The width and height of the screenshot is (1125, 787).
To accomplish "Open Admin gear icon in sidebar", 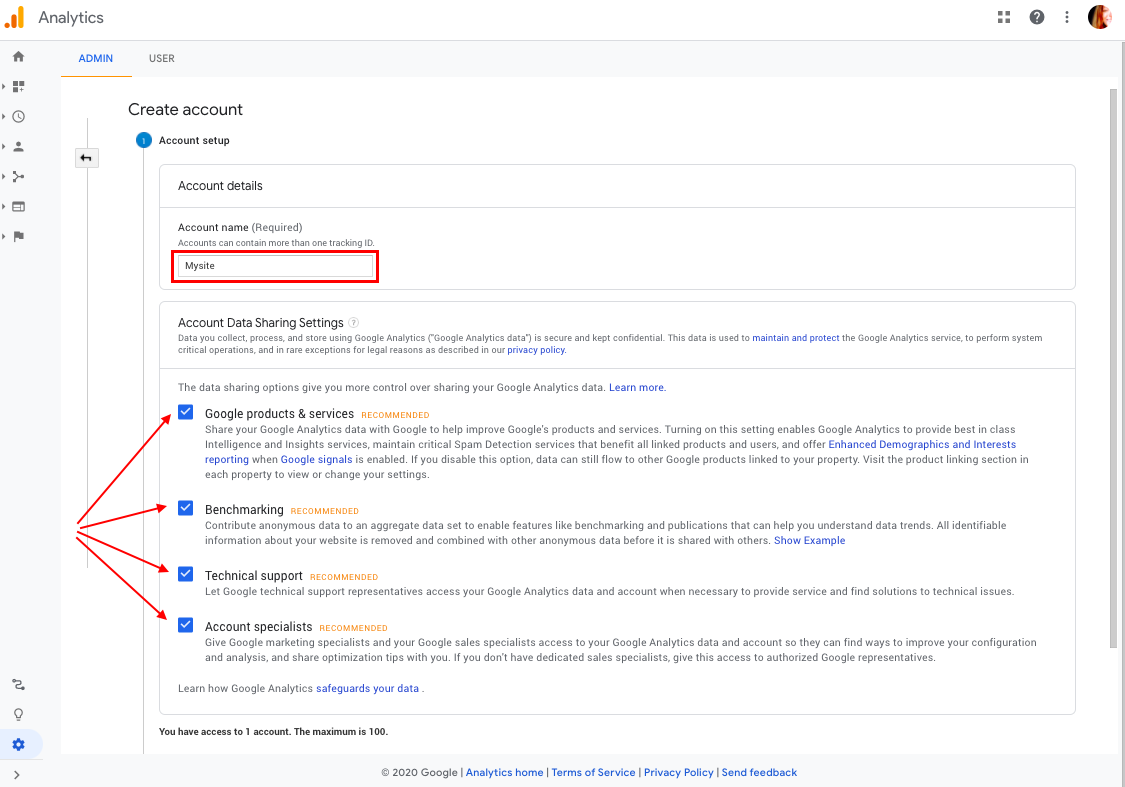I will 19,745.
